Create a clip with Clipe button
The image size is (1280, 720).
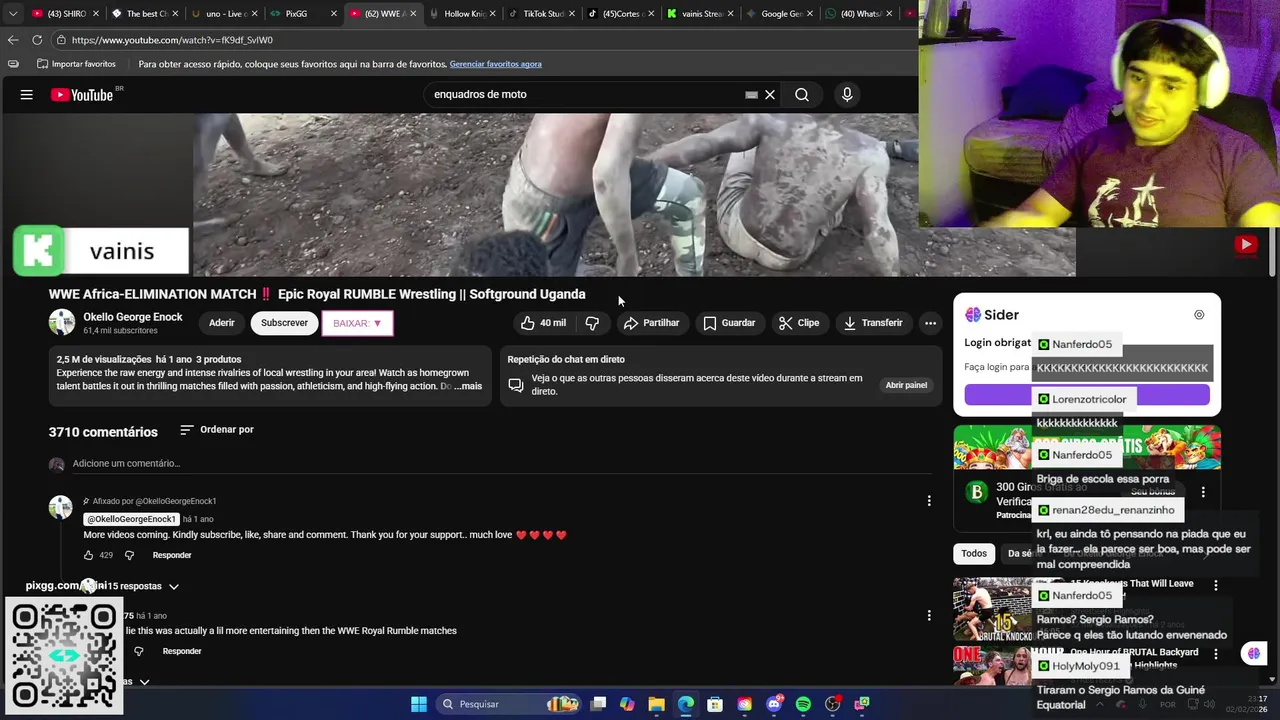(x=799, y=323)
